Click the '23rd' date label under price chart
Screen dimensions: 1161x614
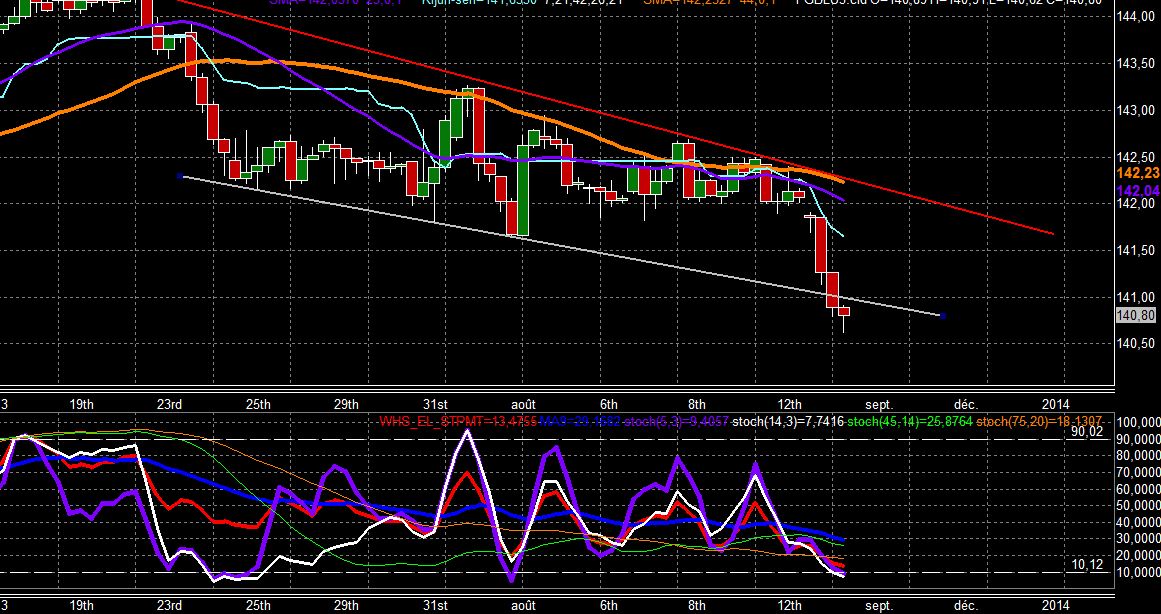170,404
